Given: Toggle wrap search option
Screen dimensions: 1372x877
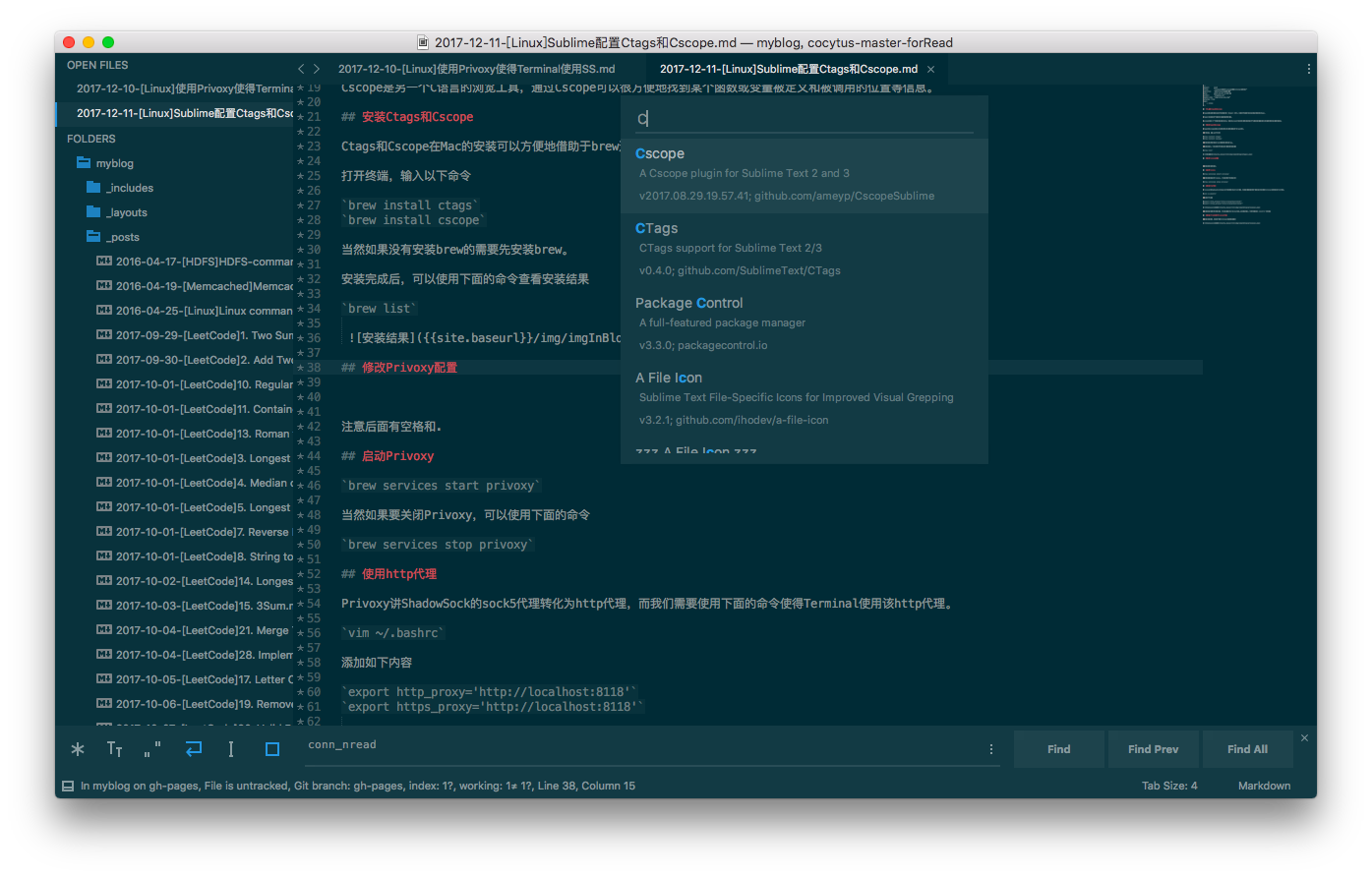Looking at the screenshot, I should tap(194, 749).
